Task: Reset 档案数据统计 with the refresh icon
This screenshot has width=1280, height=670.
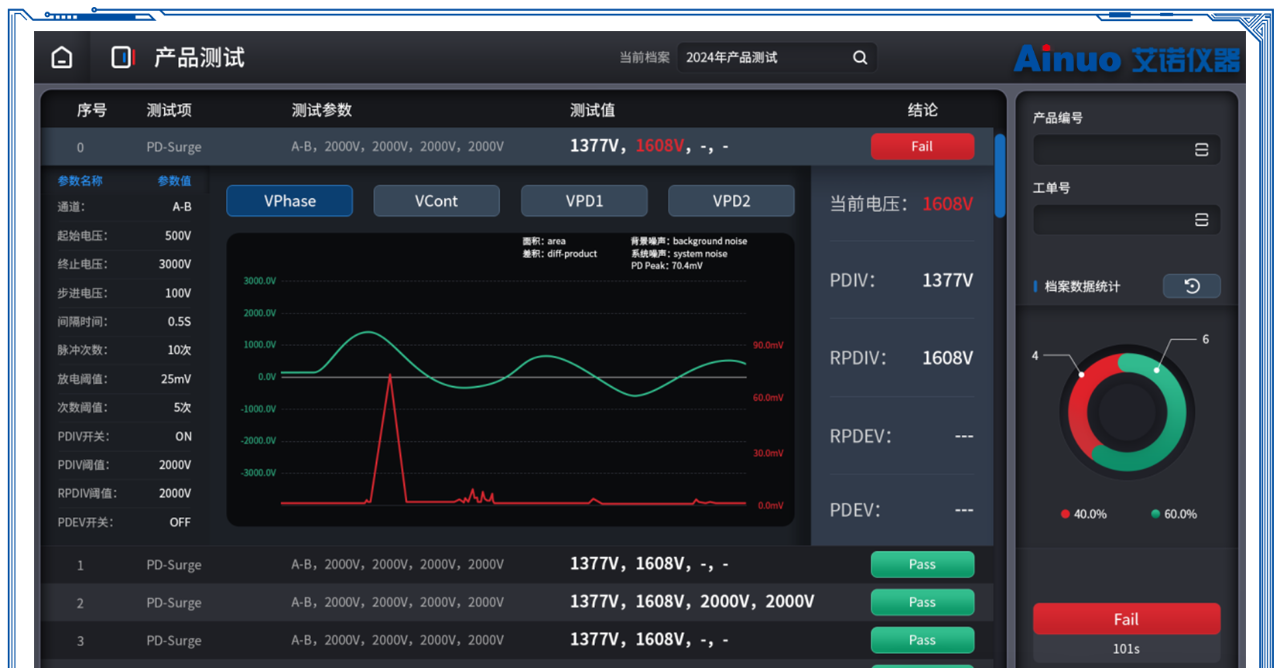Action: (1191, 287)
